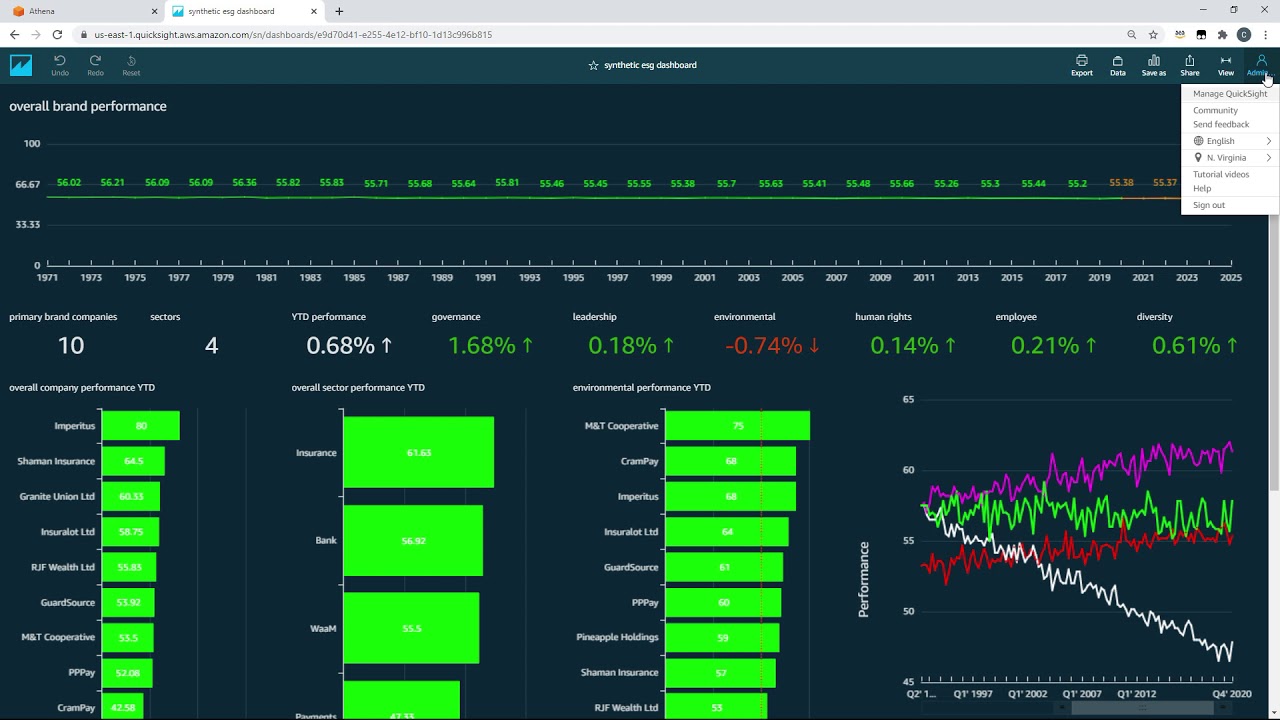The width and height of the screenshot is (1280, 720).
Task: Open the Chrome profile avatar C
Action: [1244, 34]
